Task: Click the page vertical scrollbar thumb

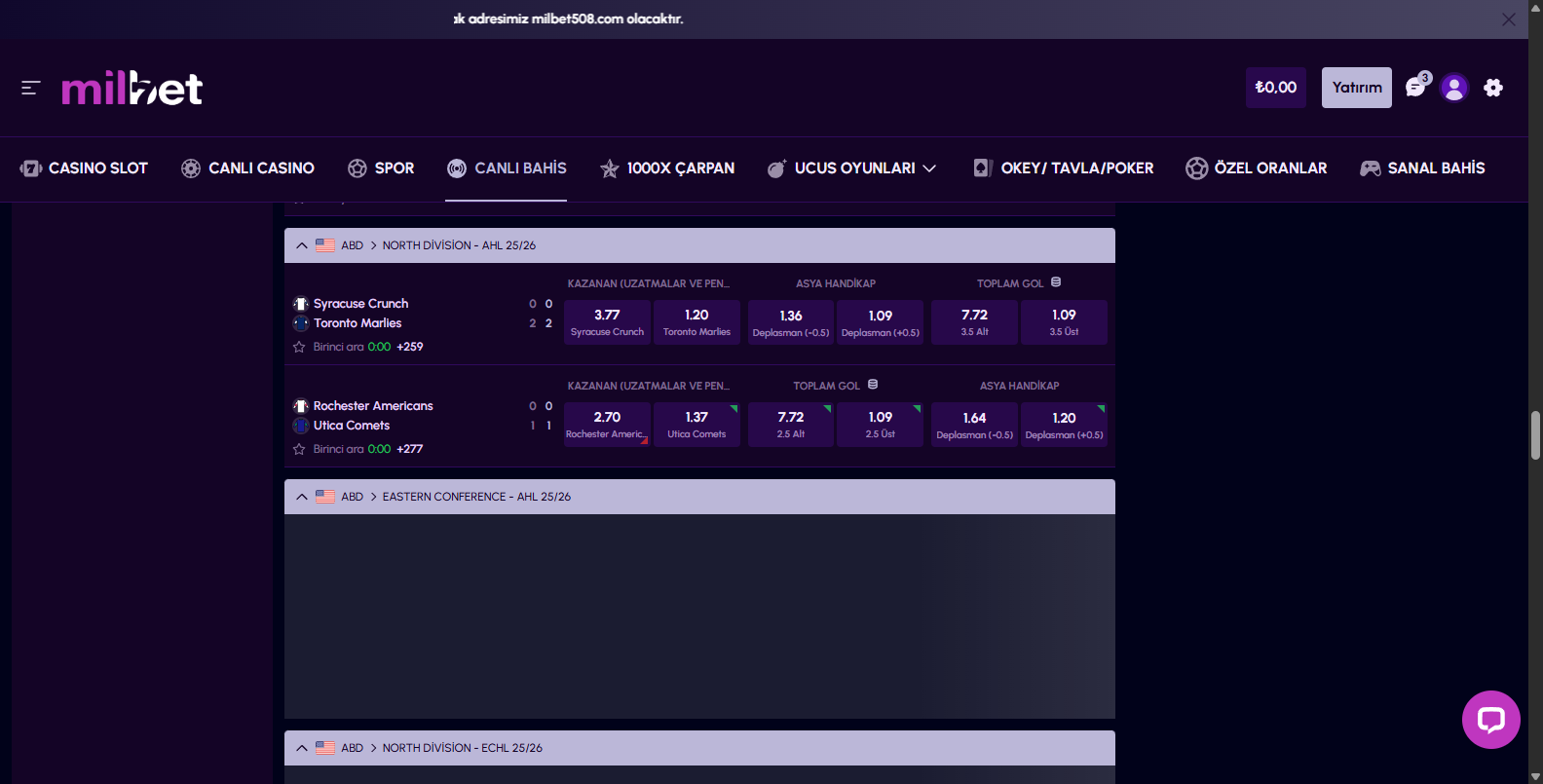Action: [1535, 434]
